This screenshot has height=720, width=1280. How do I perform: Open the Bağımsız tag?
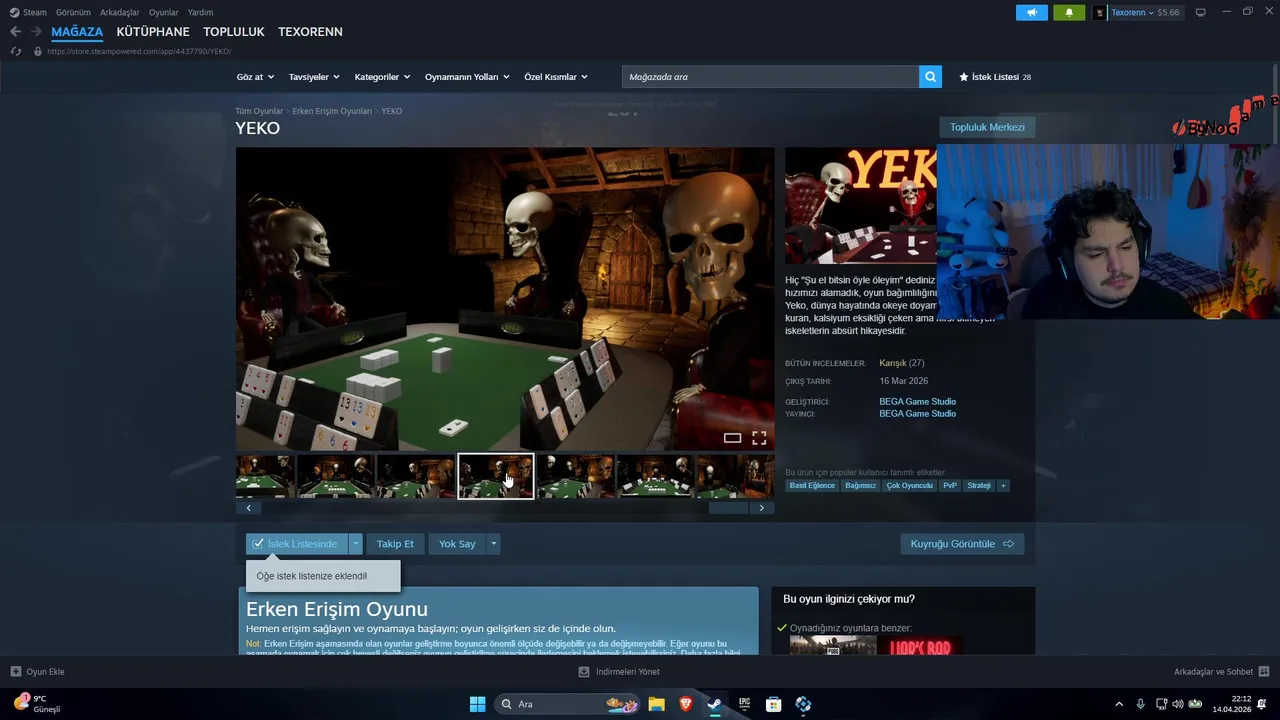860,486
